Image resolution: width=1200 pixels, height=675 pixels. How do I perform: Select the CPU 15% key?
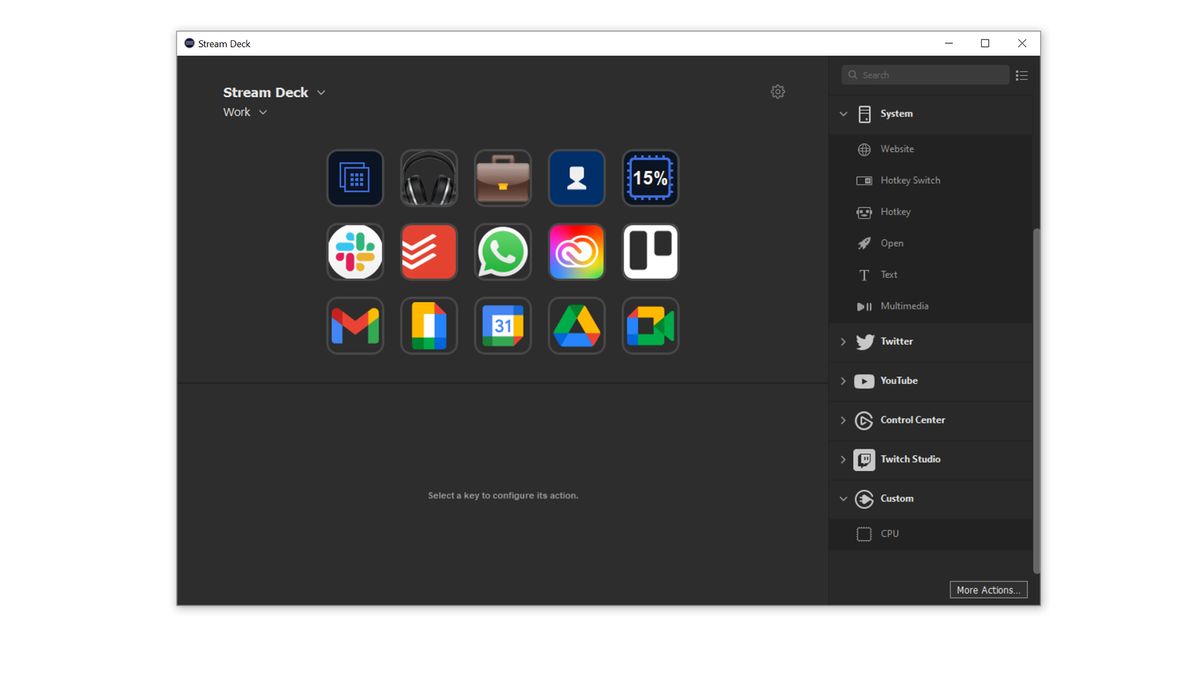pos(651,178)
